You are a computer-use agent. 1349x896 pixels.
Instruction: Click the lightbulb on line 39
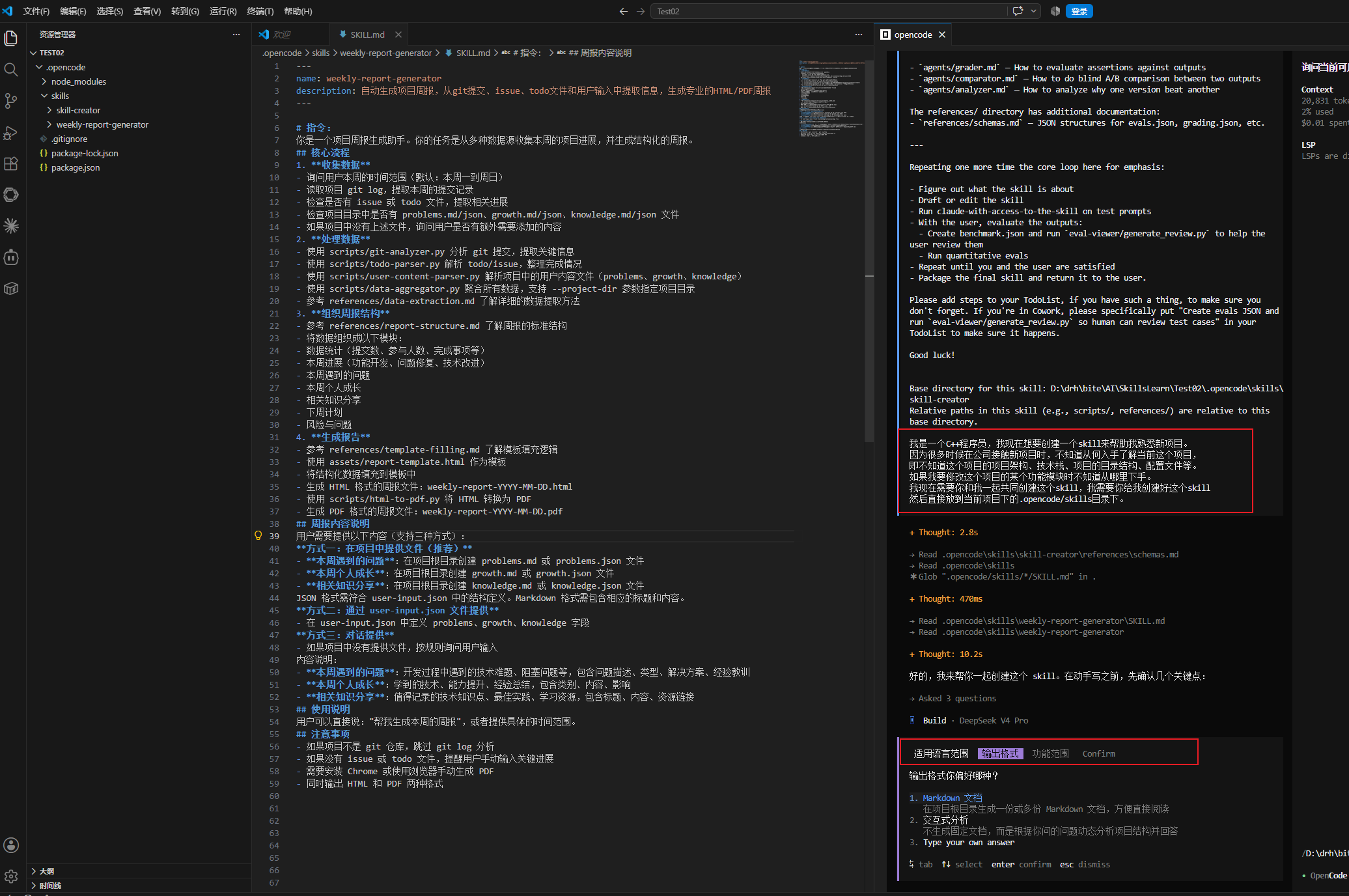click(x=258, y=535)
